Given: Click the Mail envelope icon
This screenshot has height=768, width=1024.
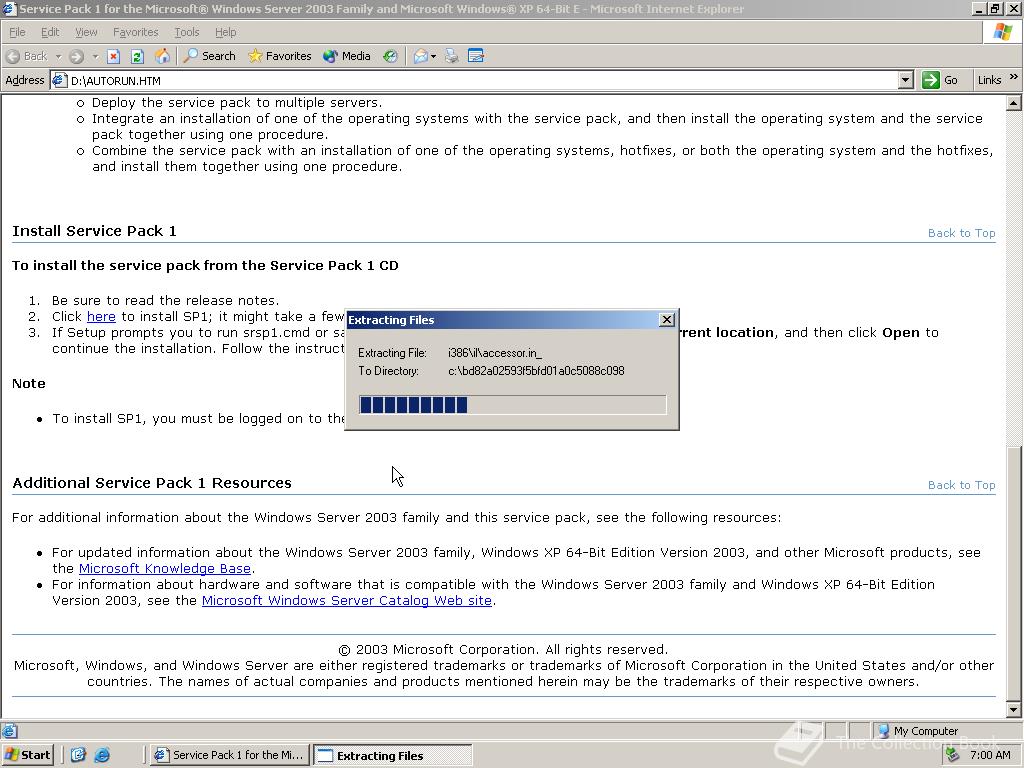Looking at the screenshot, I should pyautogui.click(x=421, y=56).
